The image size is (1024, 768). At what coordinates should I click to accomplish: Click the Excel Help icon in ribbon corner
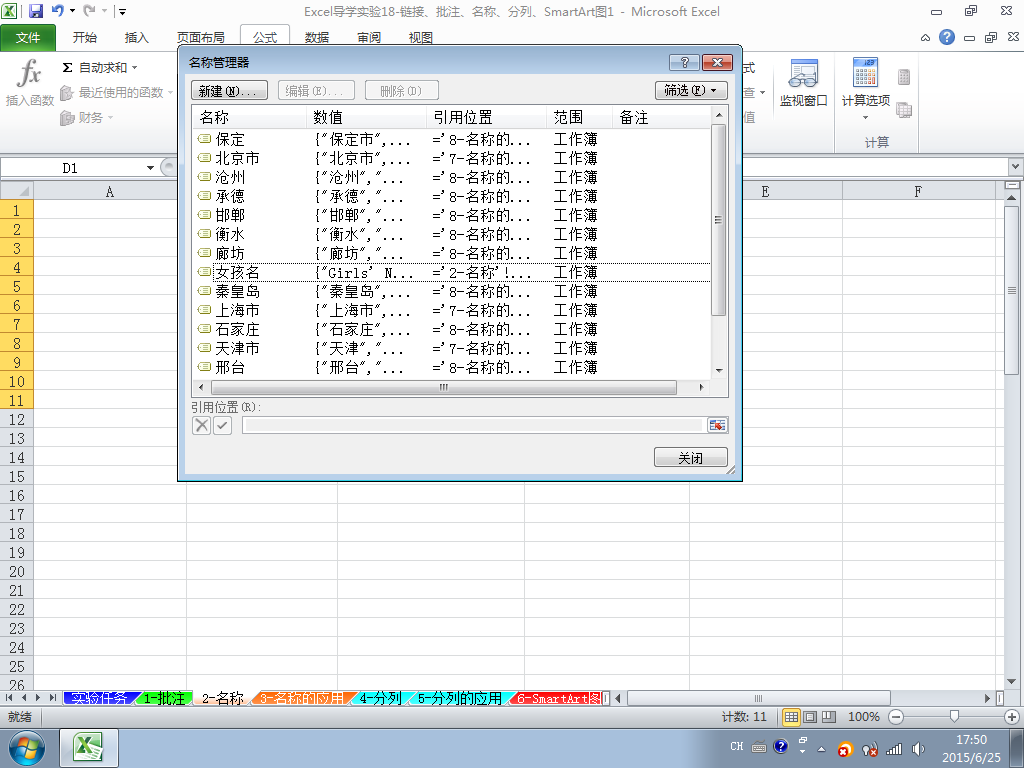point(947,37)
